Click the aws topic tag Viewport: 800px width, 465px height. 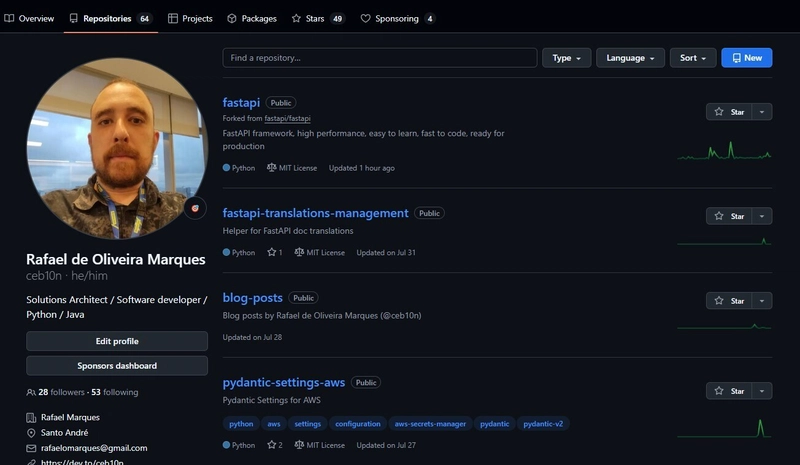[x=274, y=424]
